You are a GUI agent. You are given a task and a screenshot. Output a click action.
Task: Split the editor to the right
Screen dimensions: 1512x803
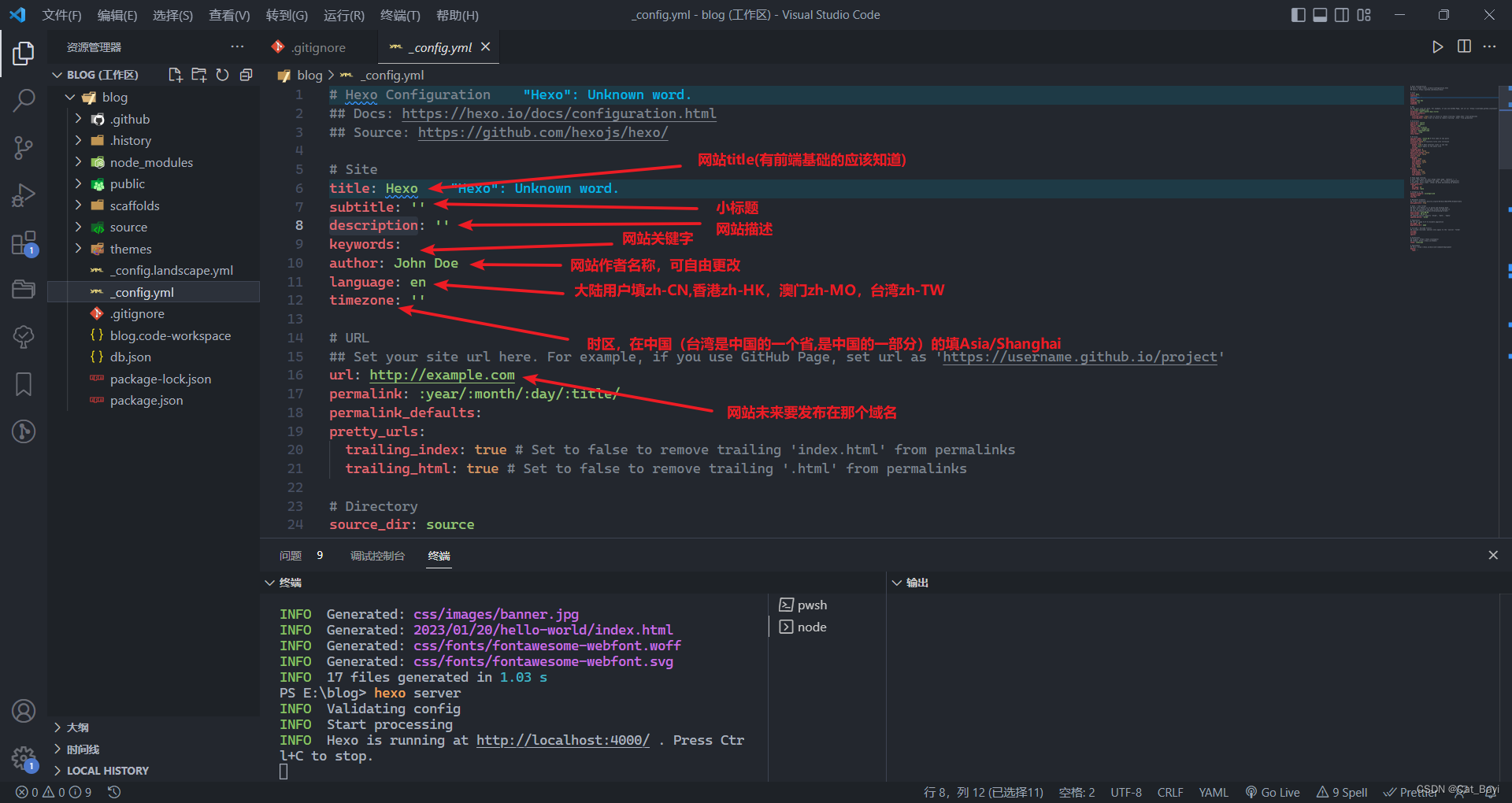click(1464, 47)
